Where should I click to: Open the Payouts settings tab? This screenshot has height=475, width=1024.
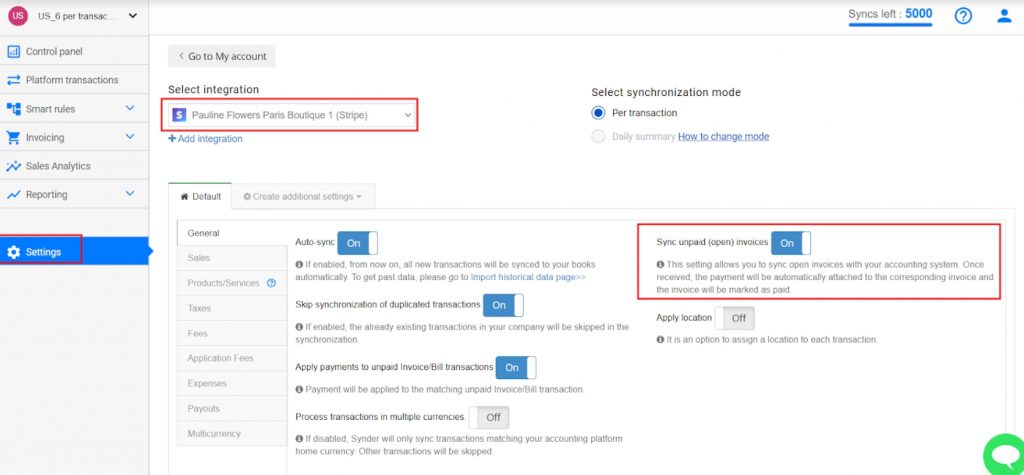(x=203, y=408)
